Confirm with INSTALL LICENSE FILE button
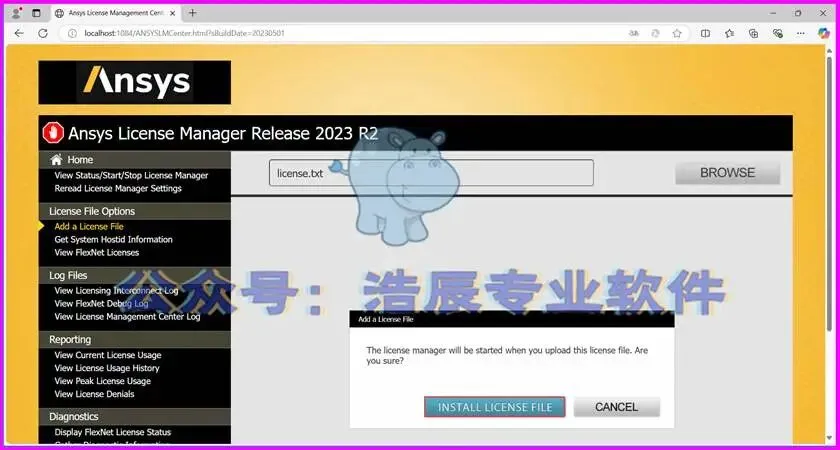840x450 pixels. tap(494, 407)
